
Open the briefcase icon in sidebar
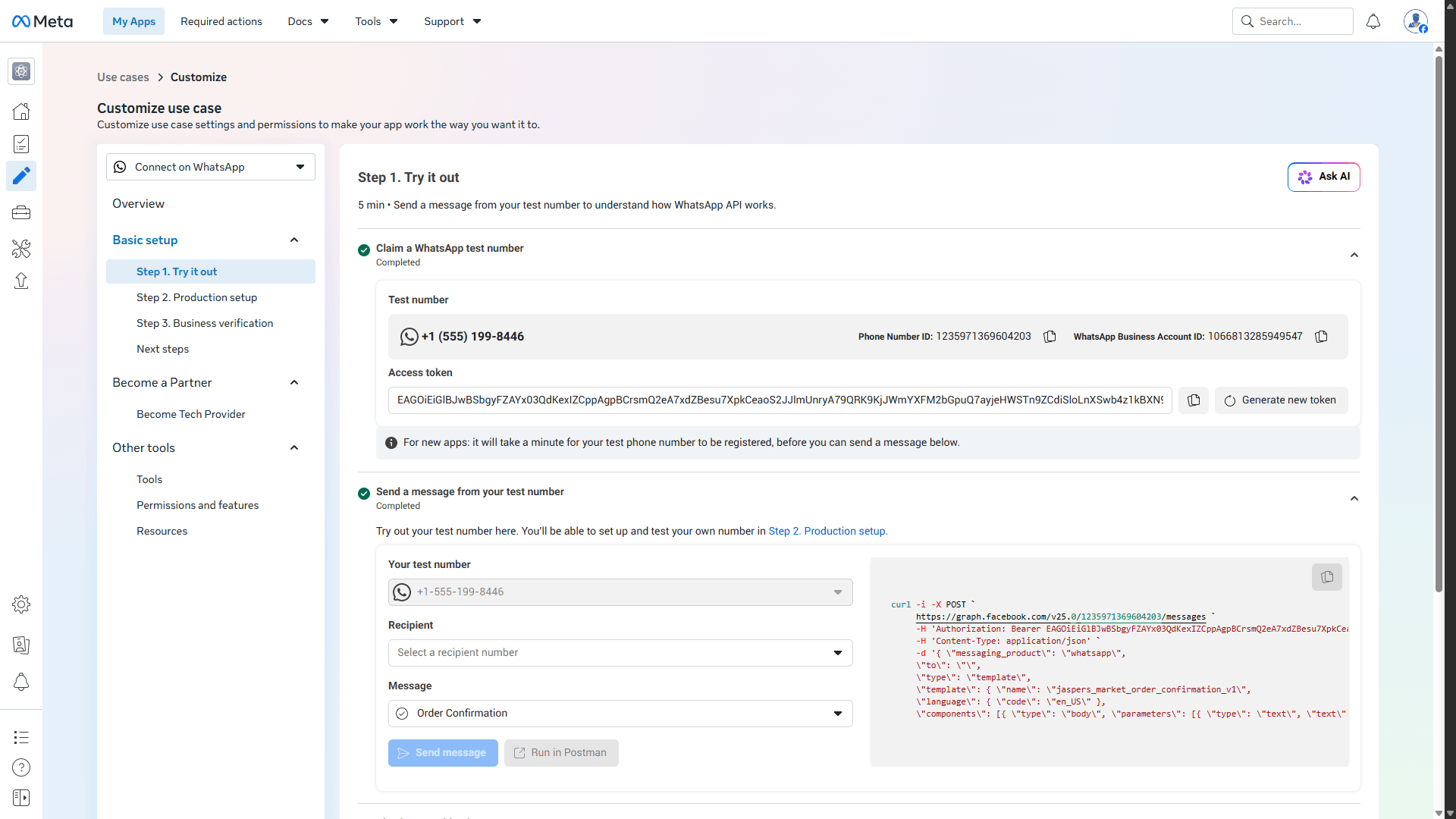point(21,213)
